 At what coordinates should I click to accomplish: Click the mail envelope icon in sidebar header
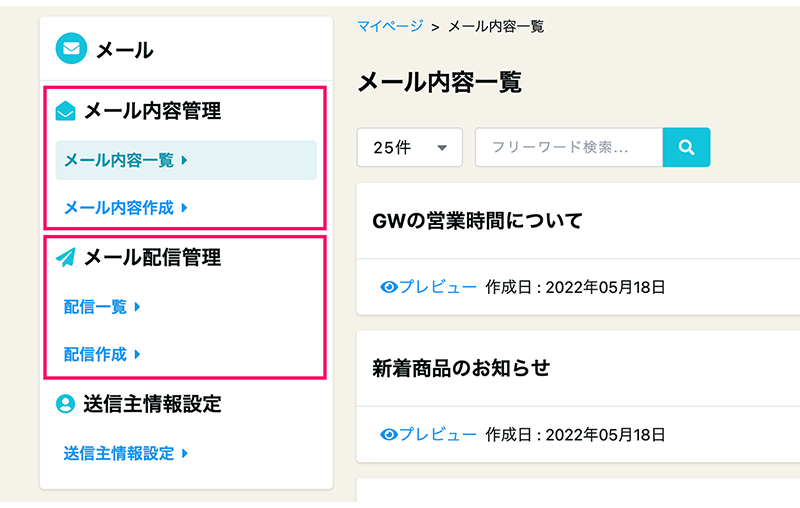(x=71, y=48)
